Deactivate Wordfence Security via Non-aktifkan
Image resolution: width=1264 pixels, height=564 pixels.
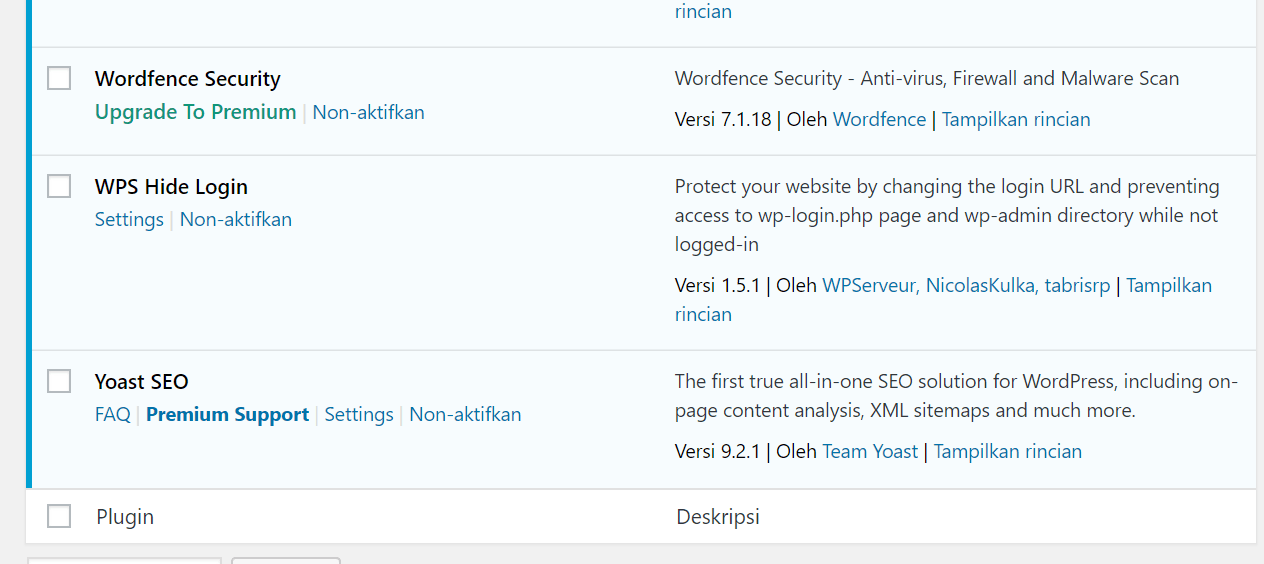coord(368,112)
